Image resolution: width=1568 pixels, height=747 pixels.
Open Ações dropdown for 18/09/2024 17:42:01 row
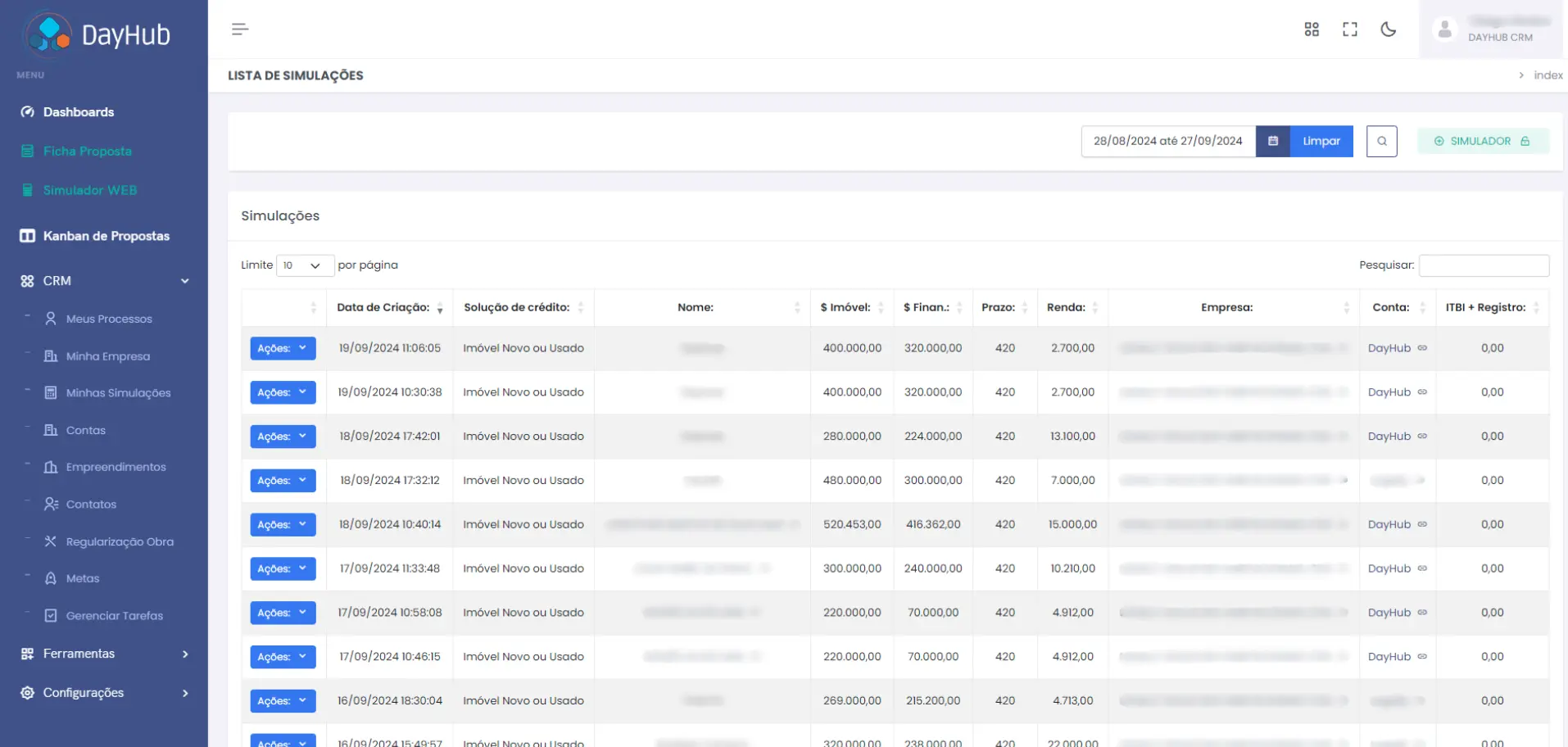pyautogui.click(x=283, y=437)
